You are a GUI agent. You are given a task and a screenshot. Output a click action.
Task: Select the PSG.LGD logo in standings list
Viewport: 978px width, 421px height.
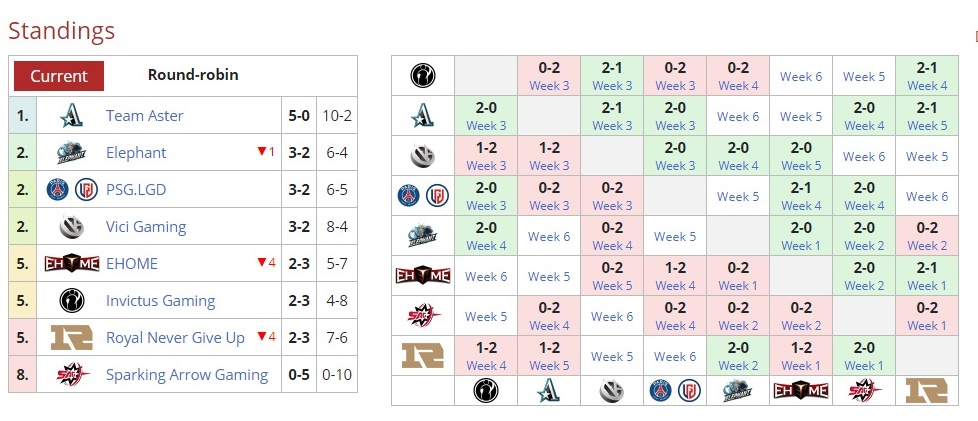pos(72,190)
